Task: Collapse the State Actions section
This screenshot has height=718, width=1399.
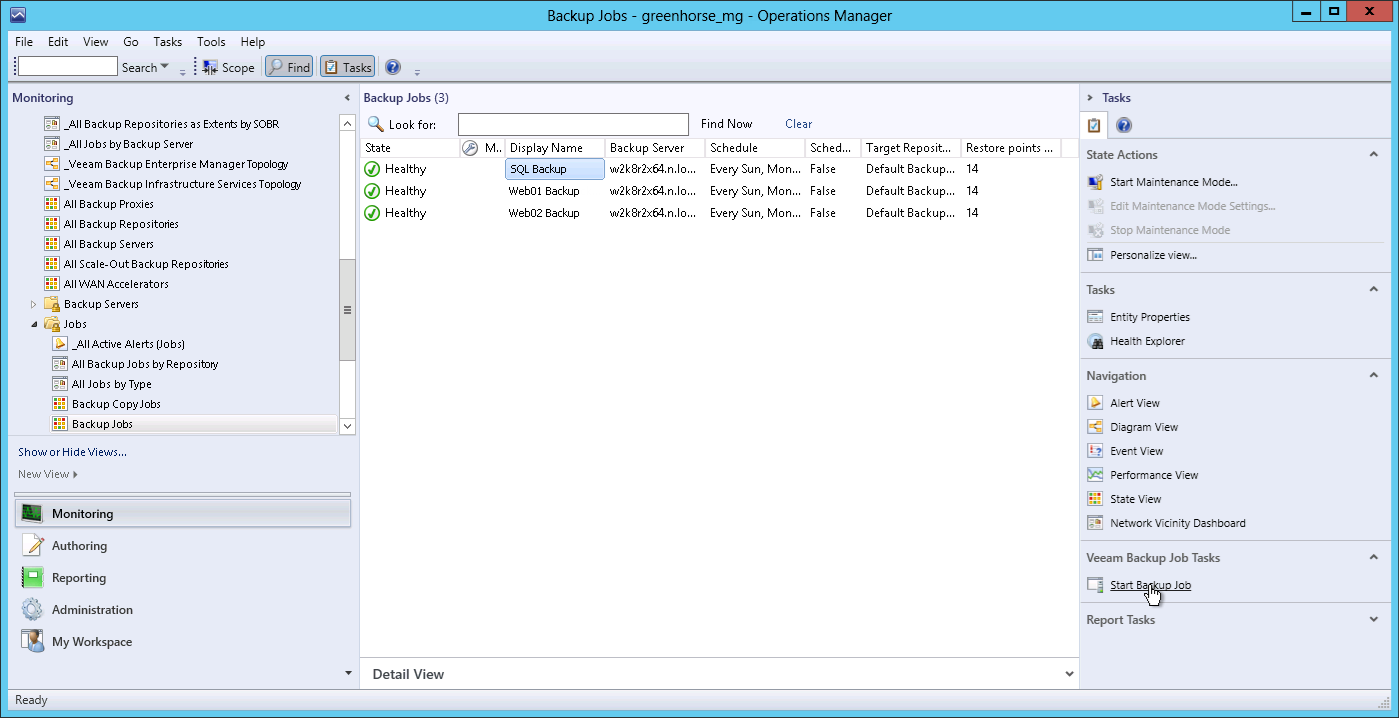Action: (1374, 155)
